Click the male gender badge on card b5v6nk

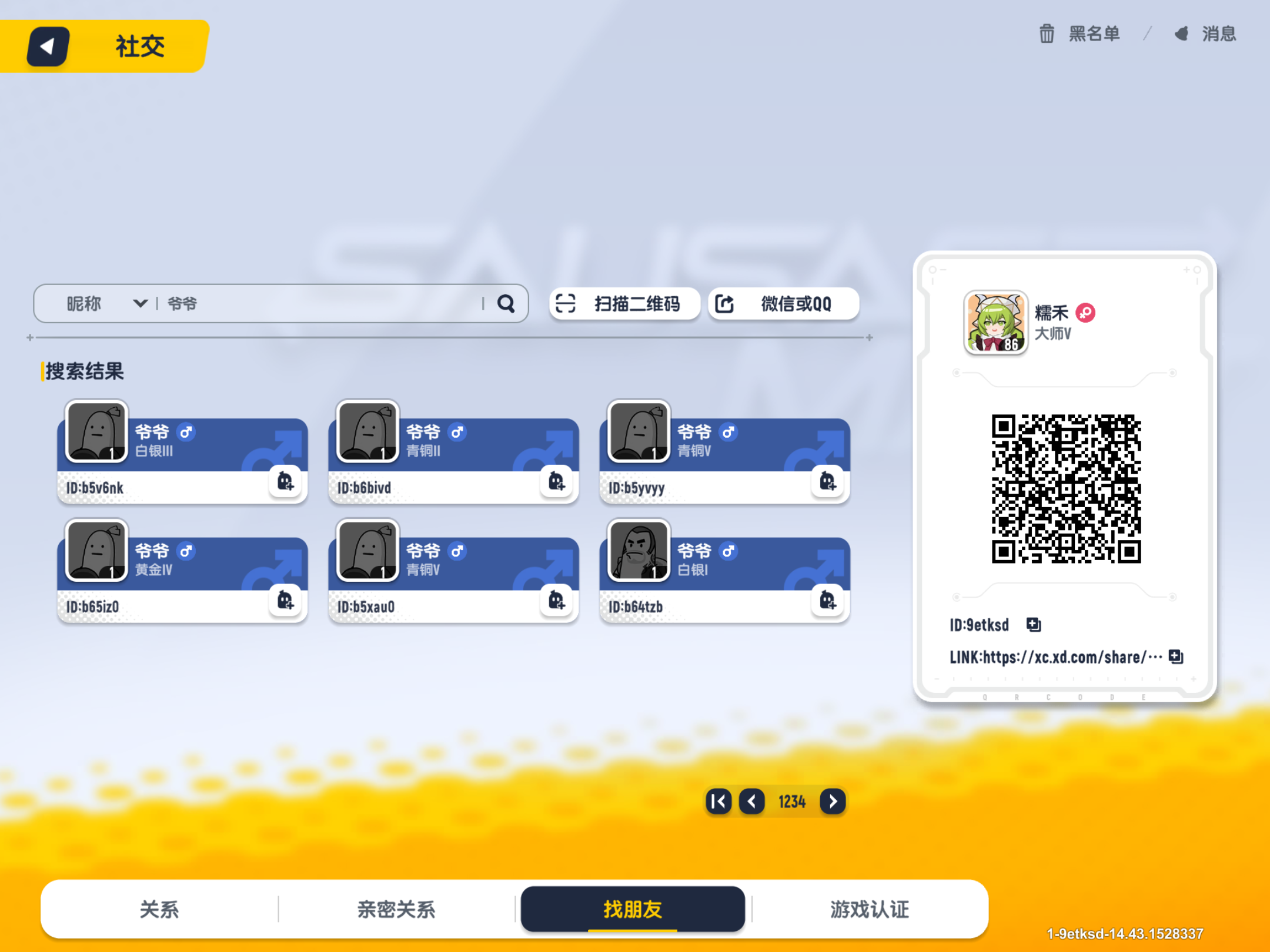coord(186,432)
